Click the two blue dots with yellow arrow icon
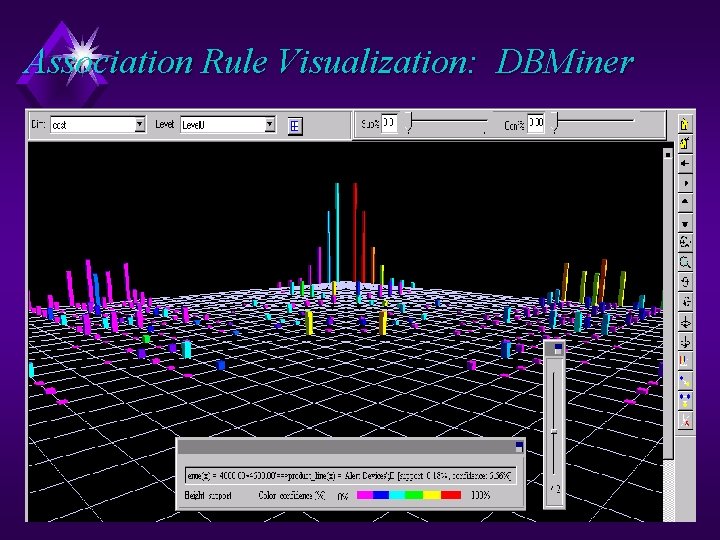This screenshot has height=540, width=720. (x=685, y=400)
